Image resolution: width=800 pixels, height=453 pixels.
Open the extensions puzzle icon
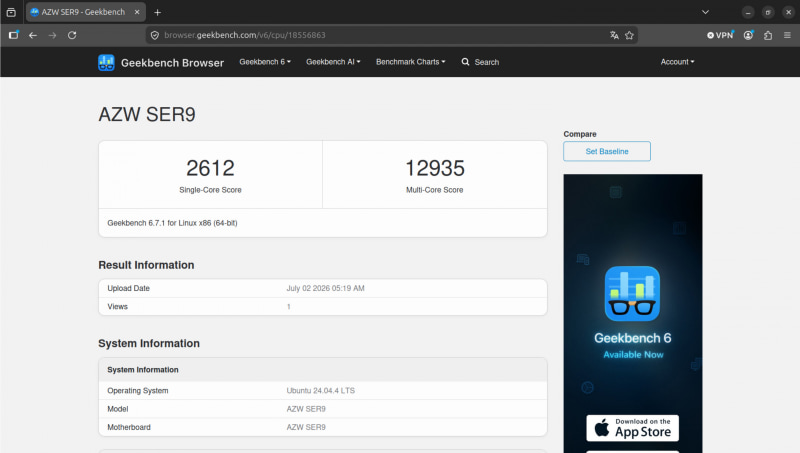[768, 35]
